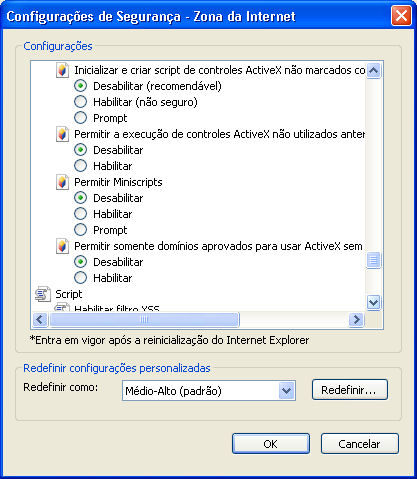Click the ActiveX icon beside Inicializar e criar script
The width and height of the screenshot is (417, 479).
point(62,70)
